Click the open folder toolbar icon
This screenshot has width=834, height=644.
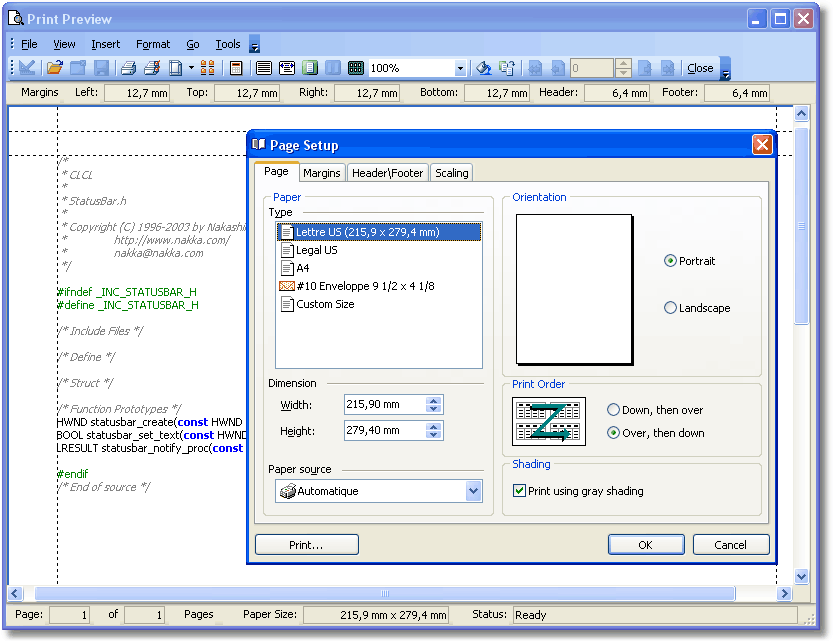click(x=54, y=68)
